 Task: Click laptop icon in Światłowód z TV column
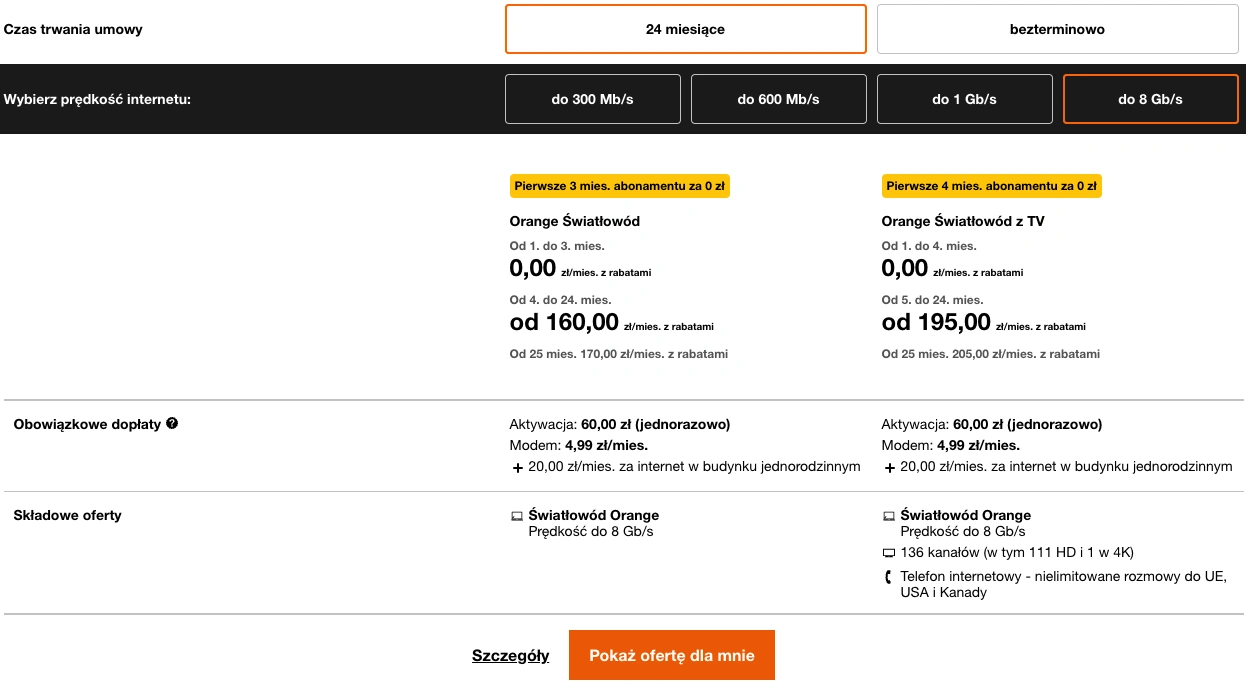point(889,517)
